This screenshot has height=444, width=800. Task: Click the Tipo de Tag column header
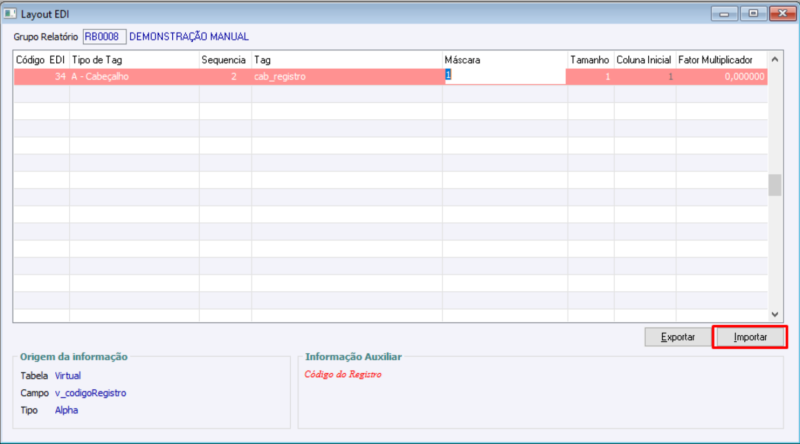click(134, 60)
